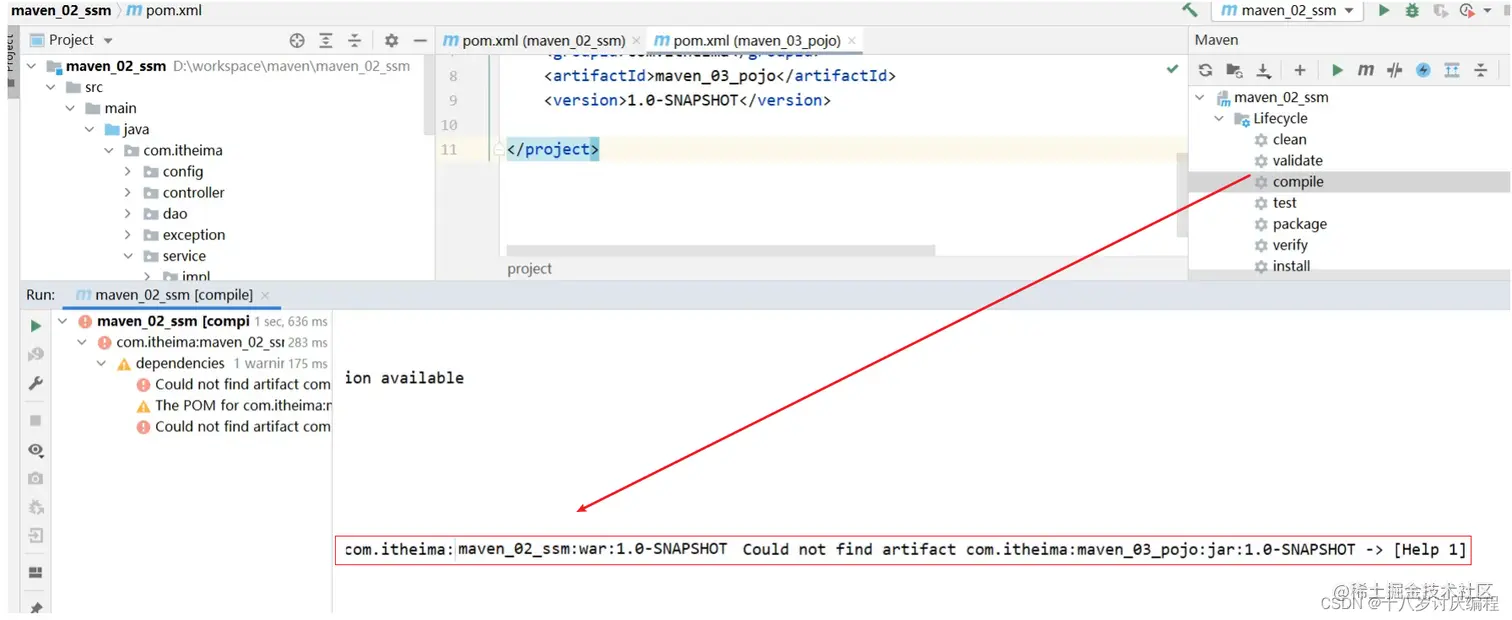Expand all in Project panel
Screen dimensions: 1512x620
click(x=326, y=40)
